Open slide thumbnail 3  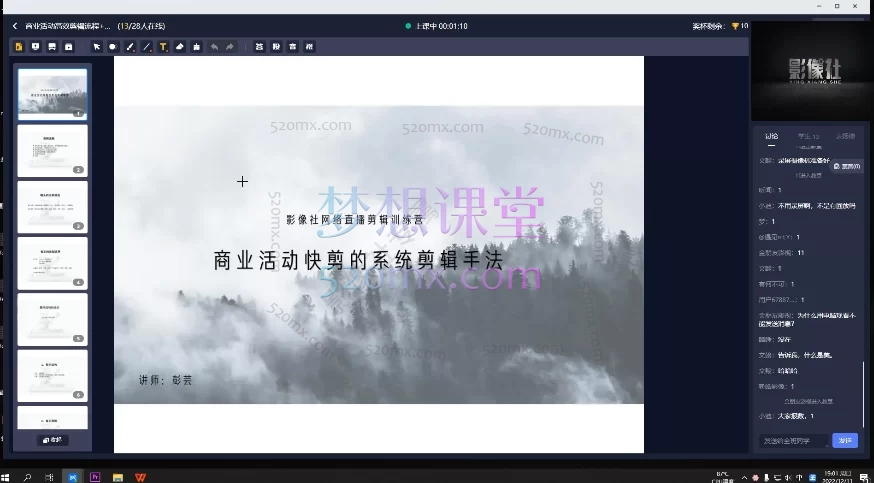[52, 207]
